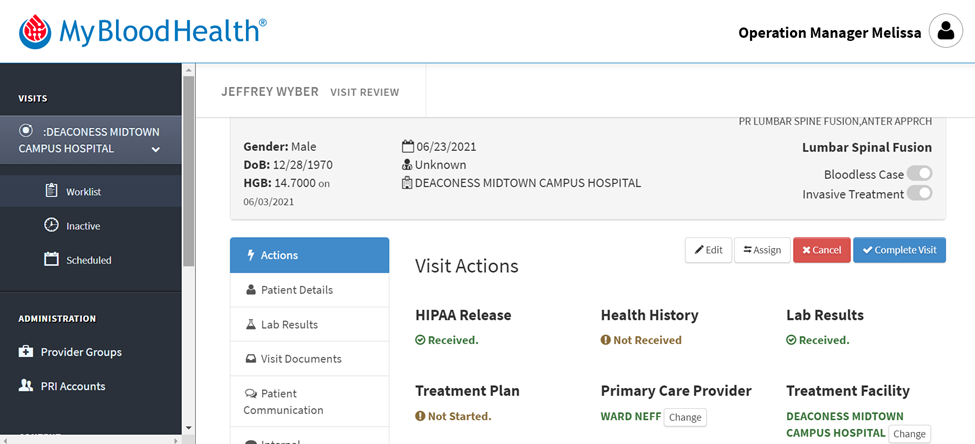Toggle the Bloodless Case switch
Viewport: 975px width, 444px height.
point(919,174)
